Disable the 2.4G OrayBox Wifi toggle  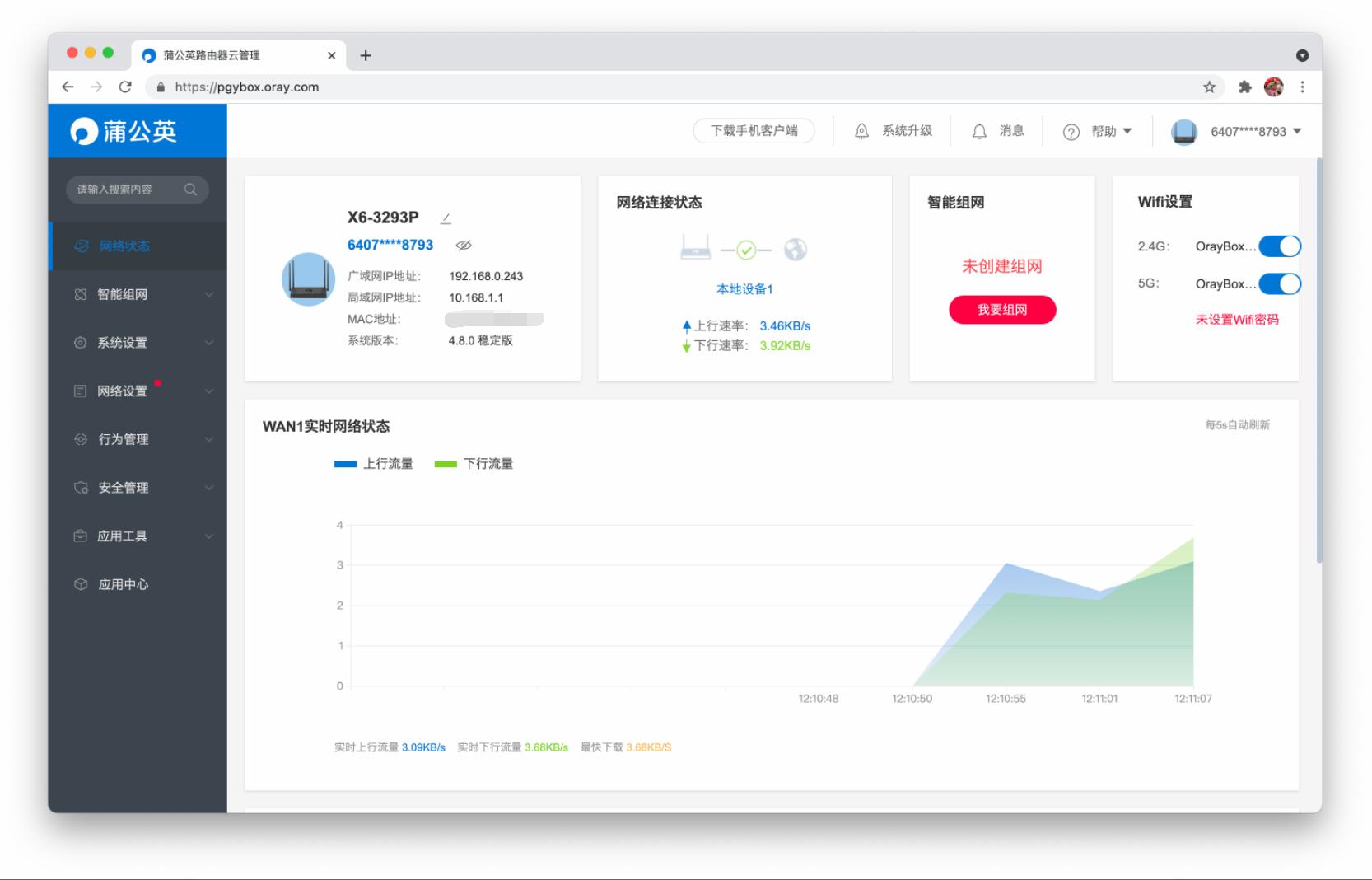1280,246
